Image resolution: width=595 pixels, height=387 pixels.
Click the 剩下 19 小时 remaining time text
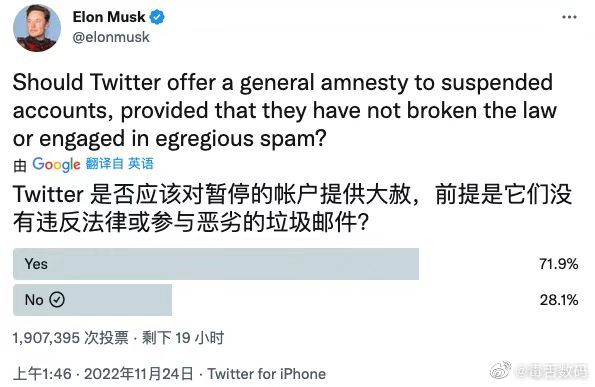[x=183, y=338]
